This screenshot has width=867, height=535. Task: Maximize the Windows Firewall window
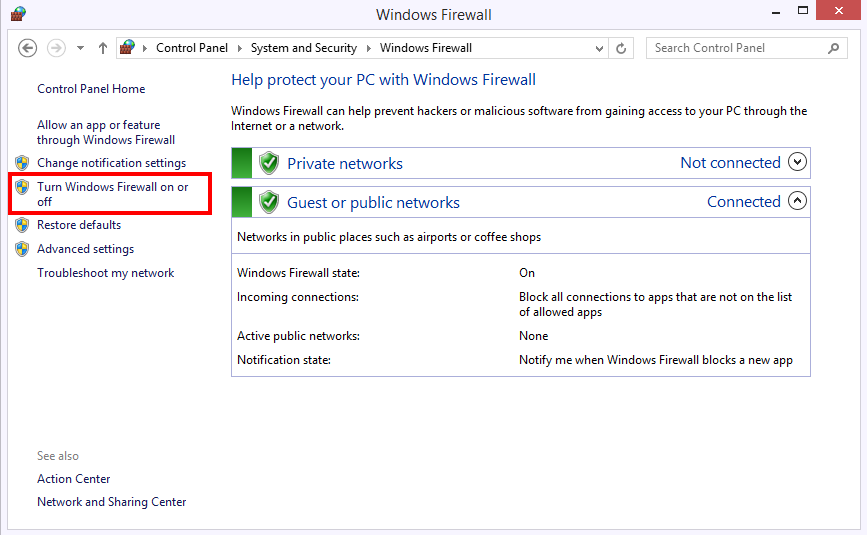coord(803,11)
